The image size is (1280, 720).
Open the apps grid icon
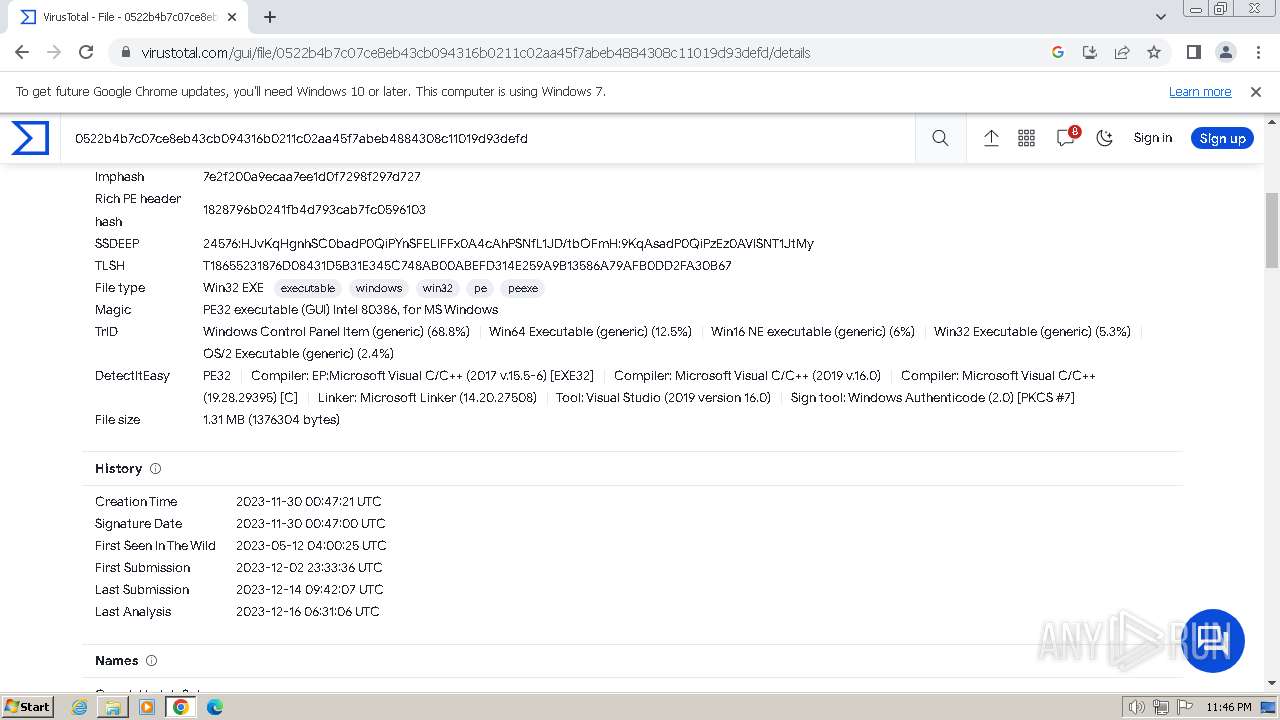[1026, 138]
